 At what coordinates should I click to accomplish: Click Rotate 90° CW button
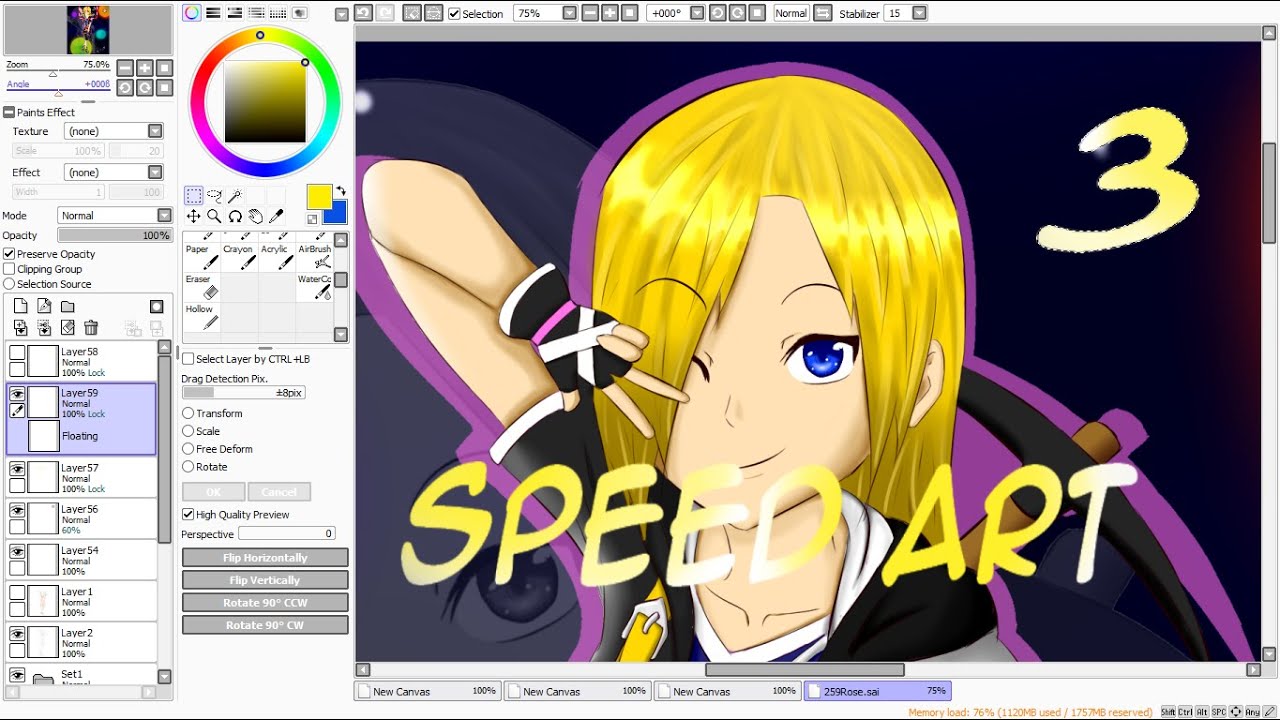click(x=265, y=625)
